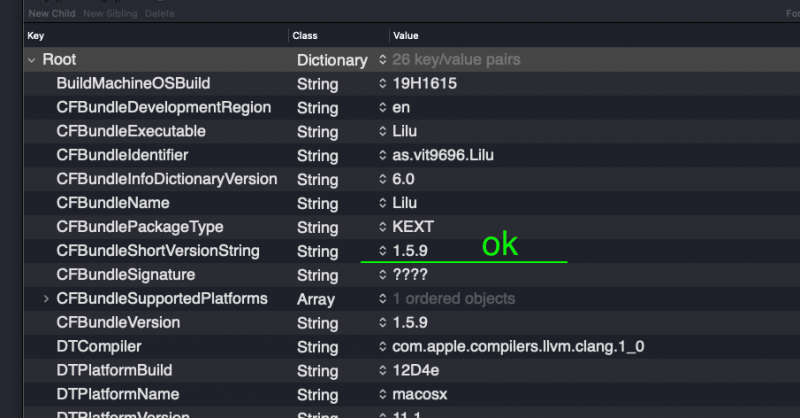This screenshot has height=418, width=800.
Task: Open the type popup for BuildMachineOSBuild value
Action: [x=382, y=84]
